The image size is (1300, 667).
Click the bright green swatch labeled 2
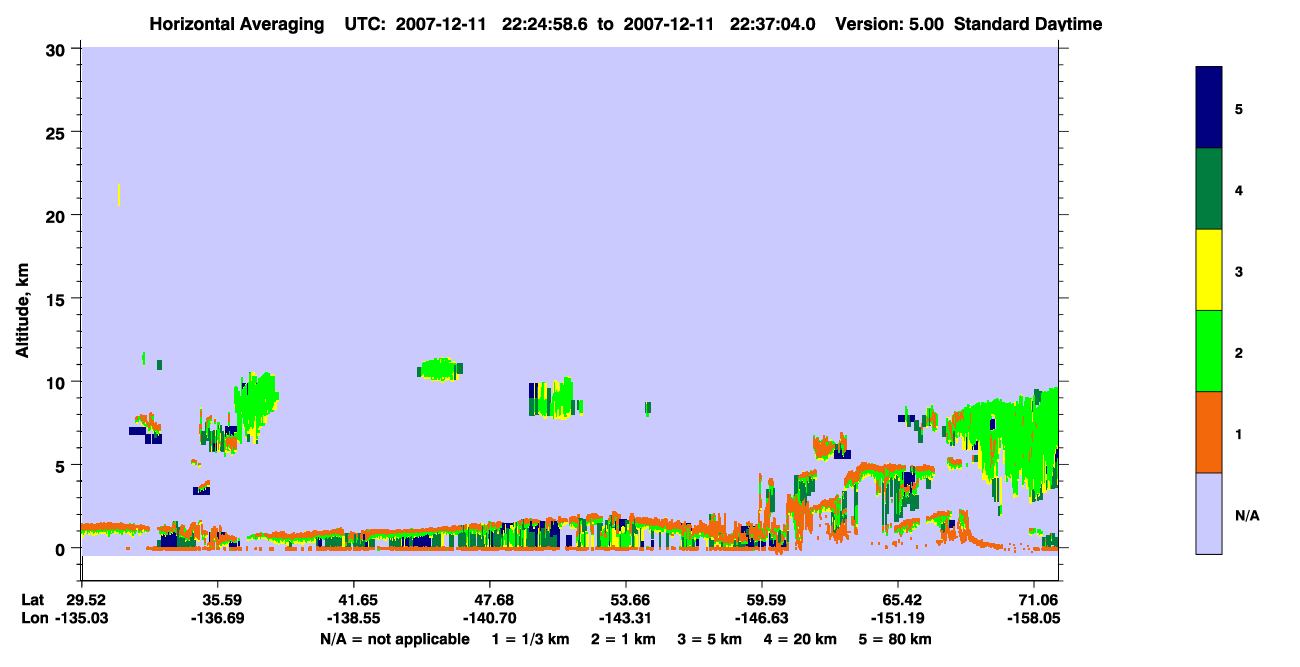(1208, 351)
